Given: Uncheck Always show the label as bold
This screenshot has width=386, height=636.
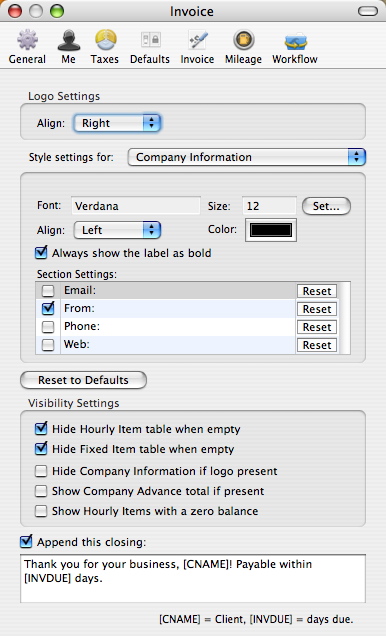Looking at the screenshot, I should (41, 253).
